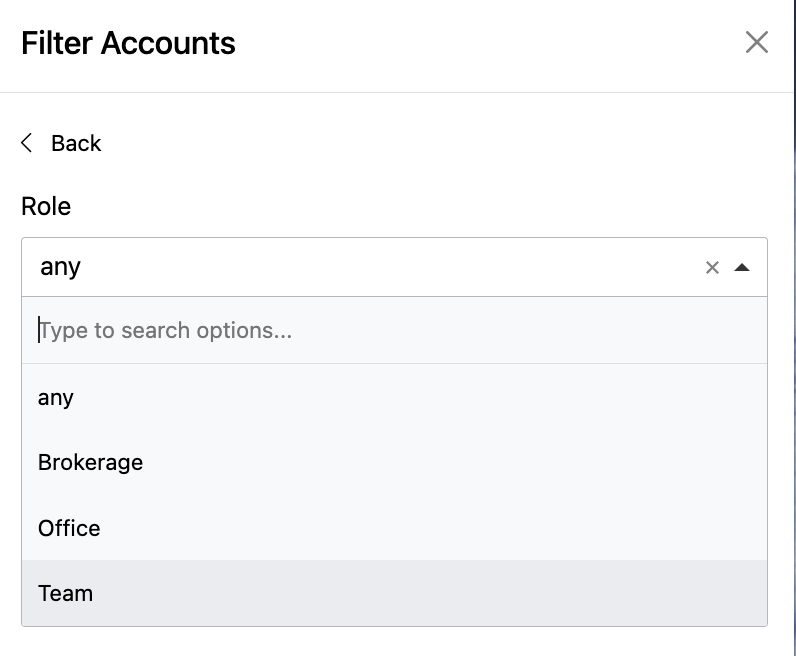Close the Filter Accounts panel
The image size is (796, 656).
click(756, 42)
